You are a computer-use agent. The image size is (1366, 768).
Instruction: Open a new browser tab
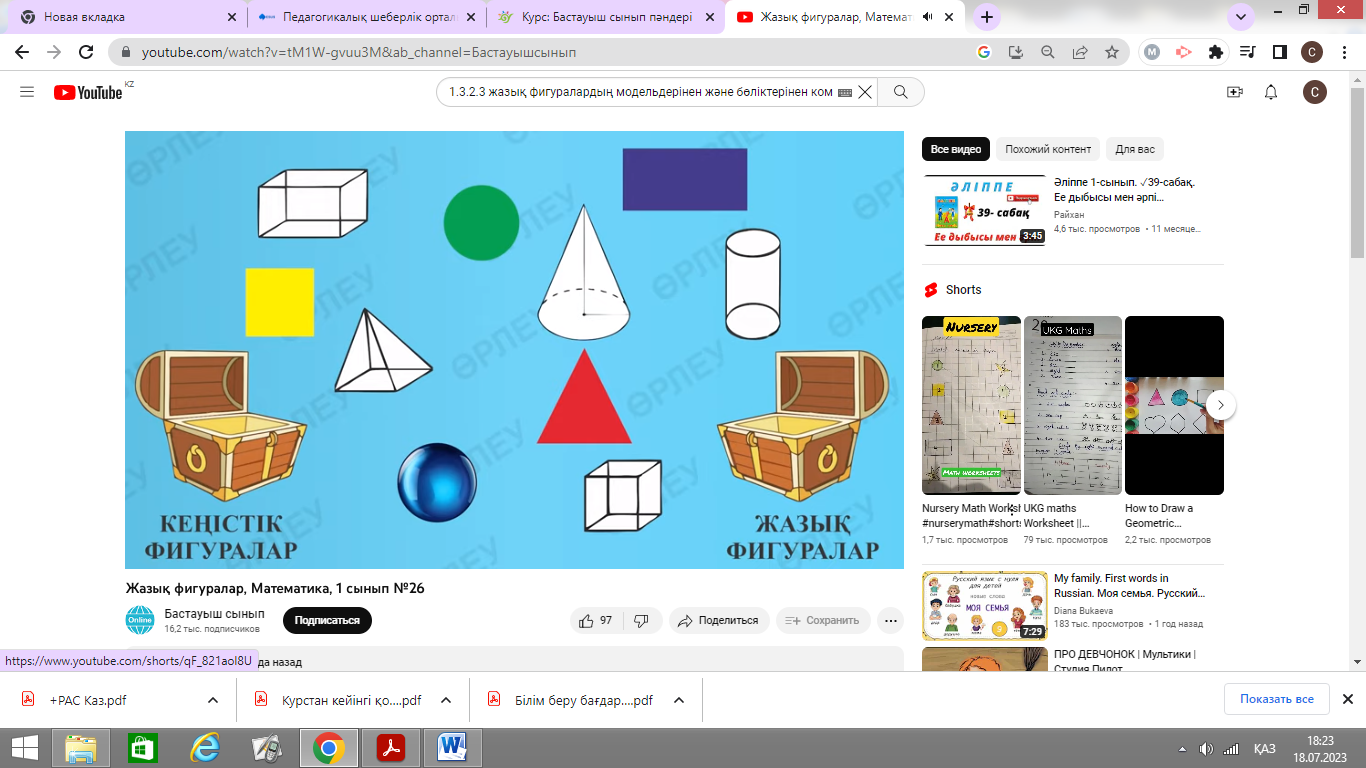point(987,17)
